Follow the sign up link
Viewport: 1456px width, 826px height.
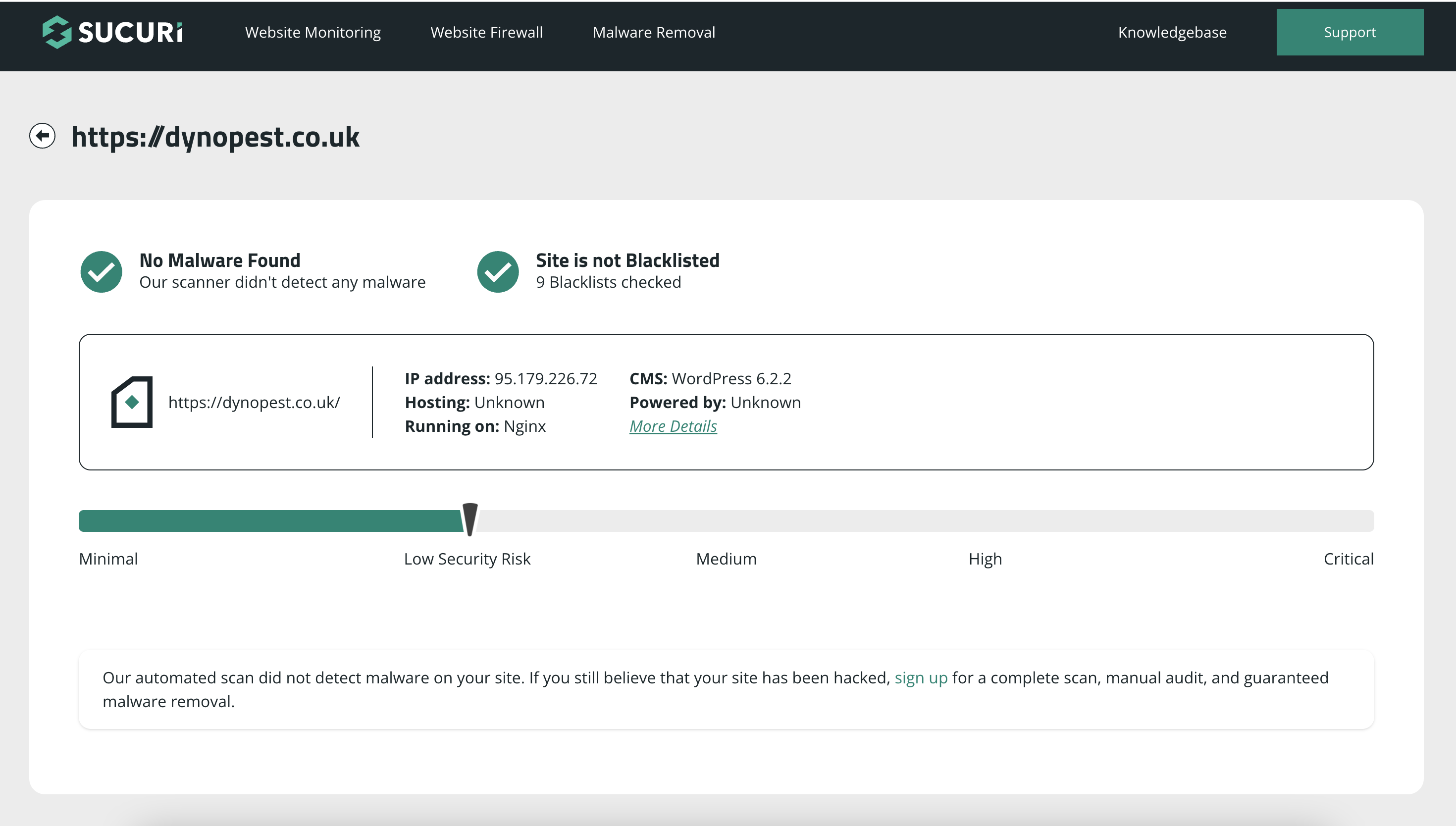(921, 677)
